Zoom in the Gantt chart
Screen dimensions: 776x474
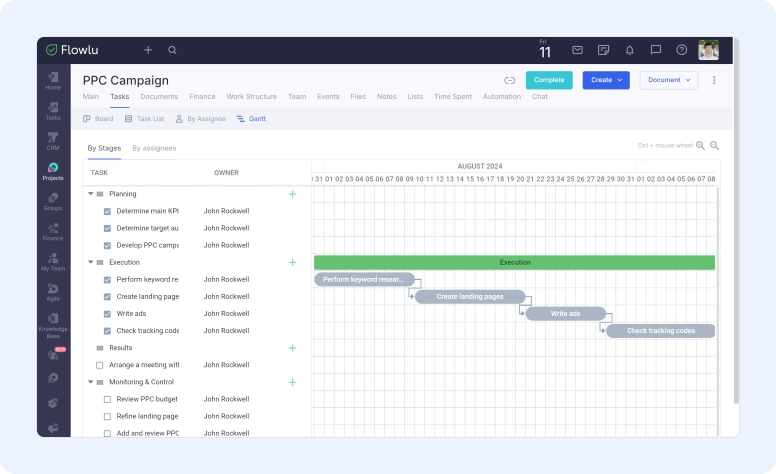(700, 145)
